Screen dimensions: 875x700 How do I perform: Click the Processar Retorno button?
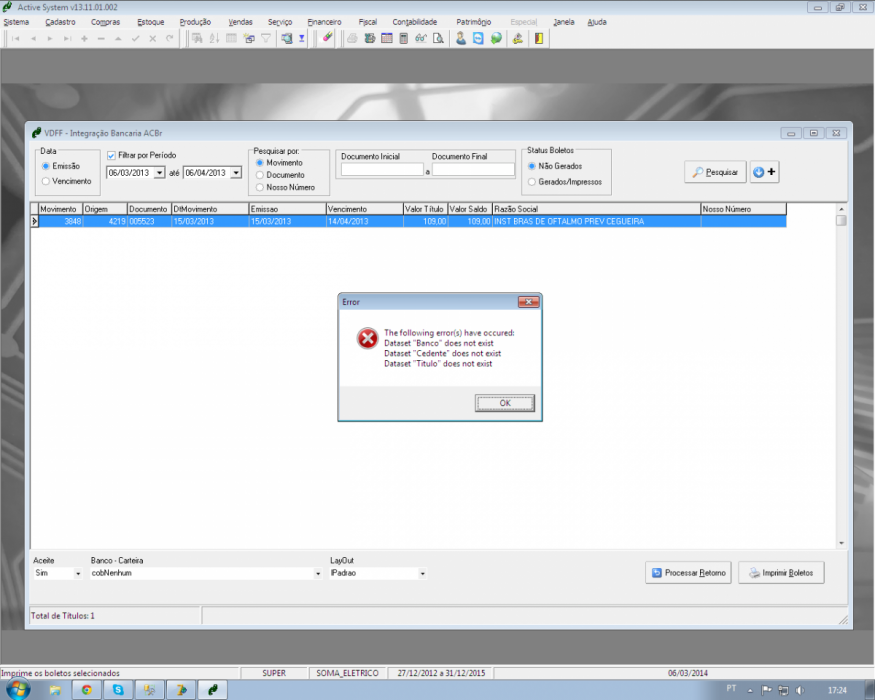688,573
